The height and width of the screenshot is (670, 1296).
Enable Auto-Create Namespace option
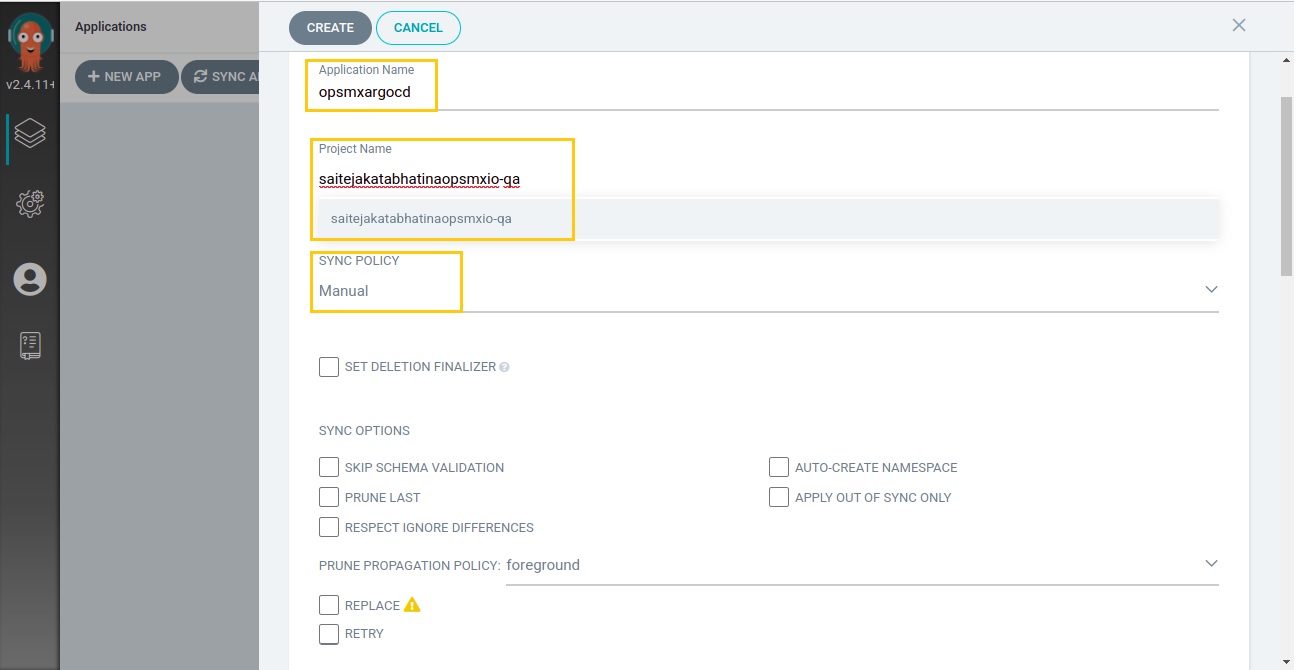point(779,467)
